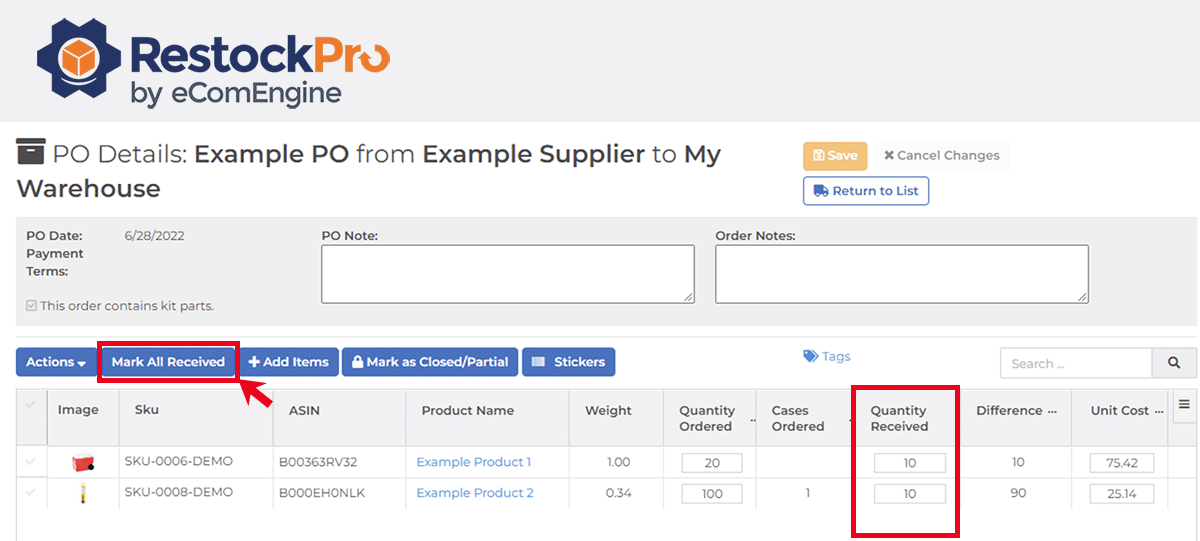Select the SKU-0006-DEMO row checkmark

point(30,462)
